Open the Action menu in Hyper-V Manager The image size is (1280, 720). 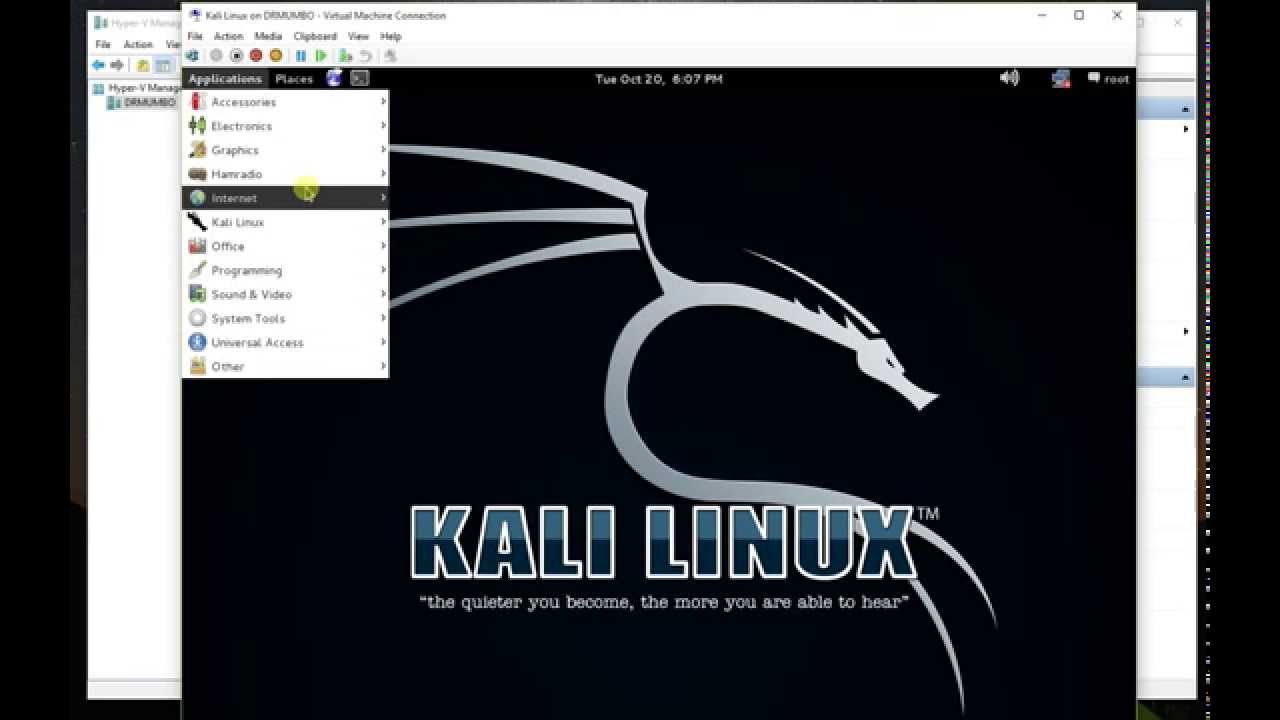(x=138, y=45)
